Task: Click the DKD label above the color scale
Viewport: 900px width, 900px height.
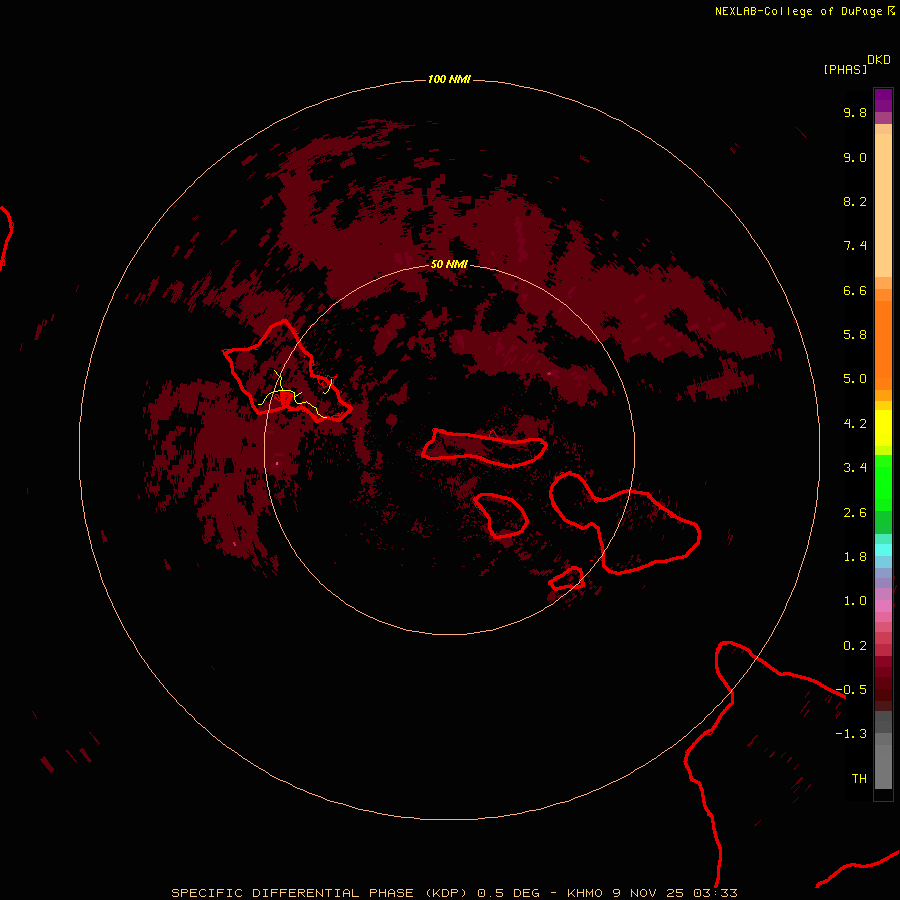Action: [x=879, y=60]
